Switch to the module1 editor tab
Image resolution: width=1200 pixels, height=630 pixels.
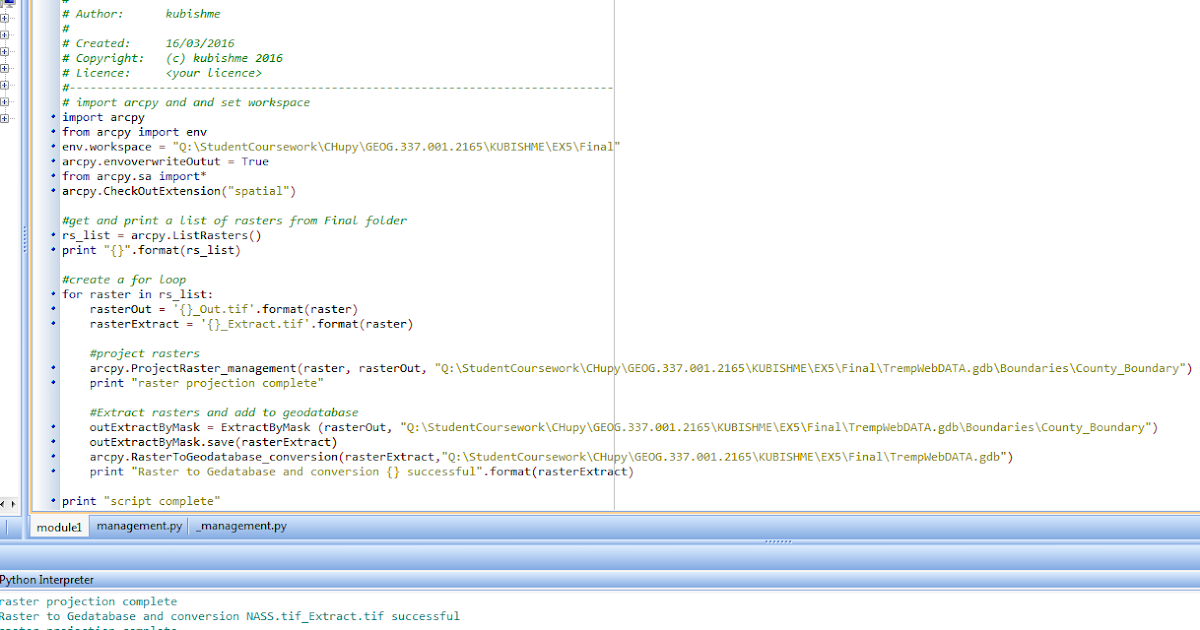point(58,526)
